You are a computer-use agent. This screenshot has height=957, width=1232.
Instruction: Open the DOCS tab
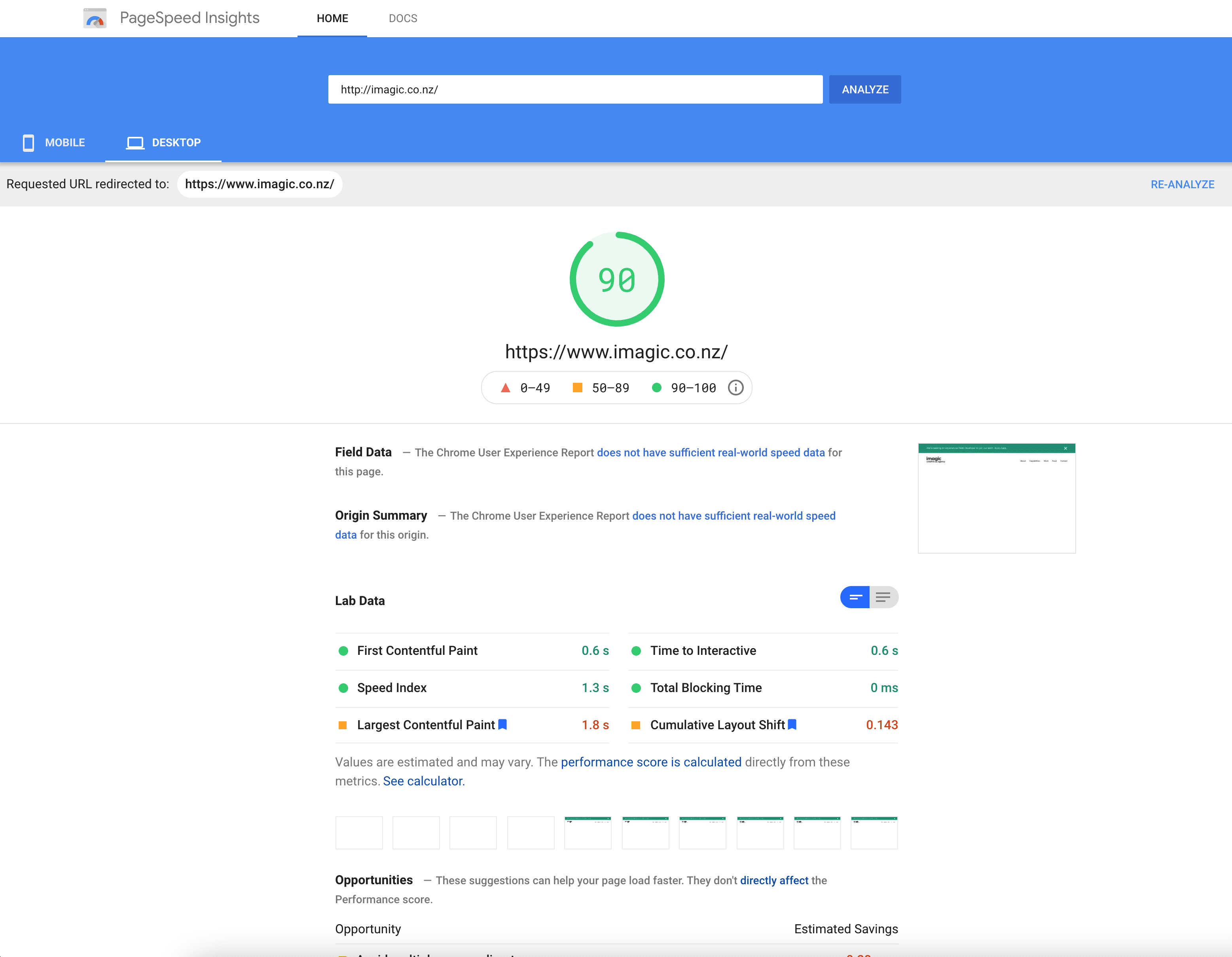click(403, 19)
